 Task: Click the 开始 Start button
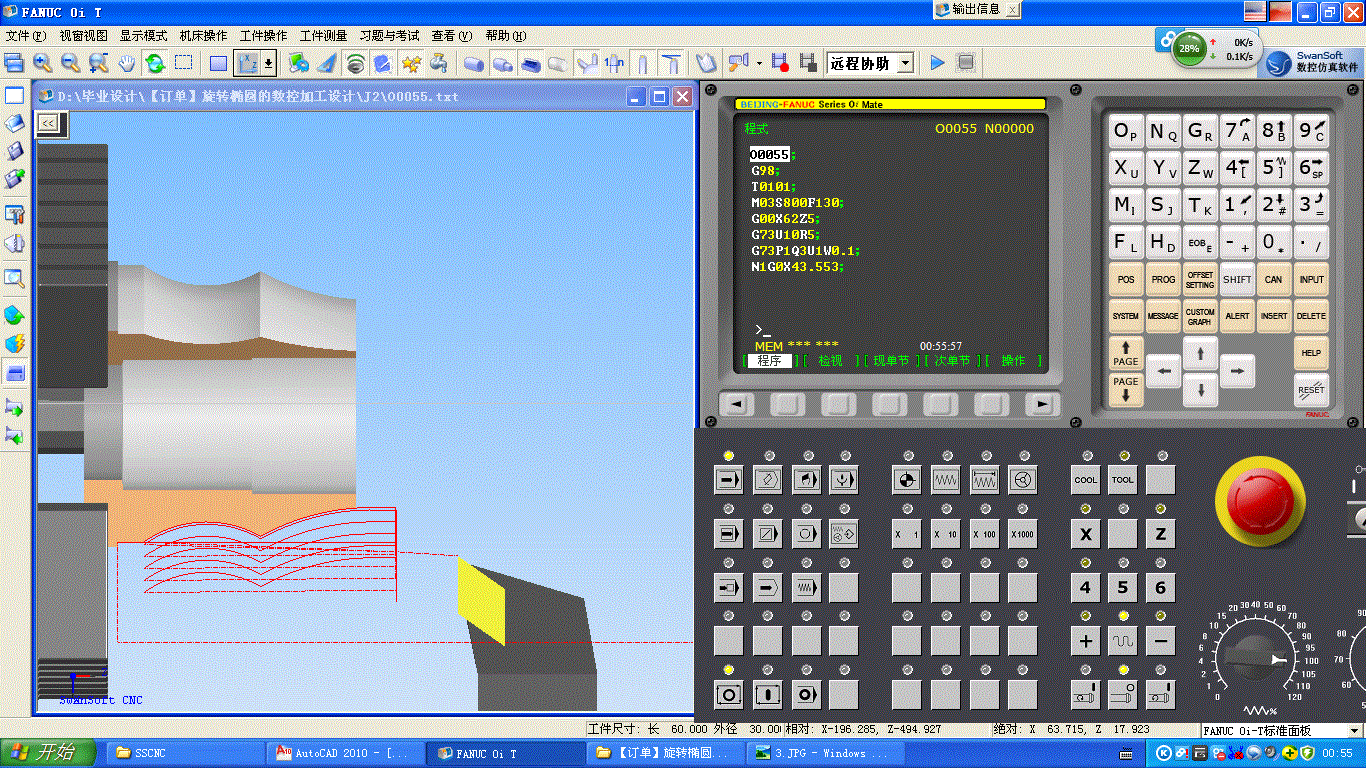[48, 753]
